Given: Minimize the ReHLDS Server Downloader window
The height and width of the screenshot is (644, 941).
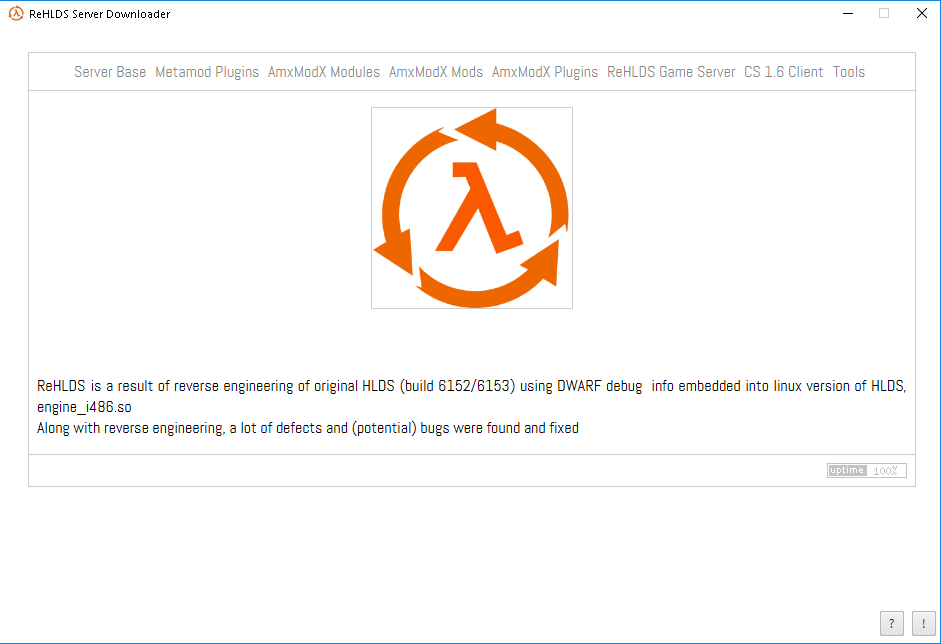Looking at the screenshot, I should (x=848, y=13).
